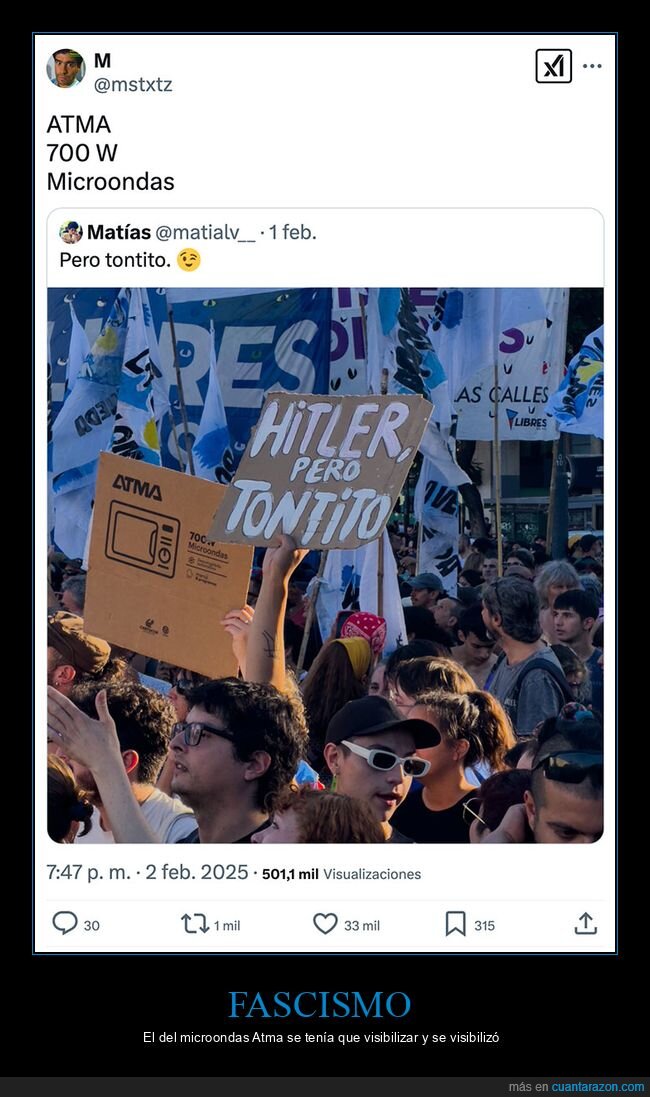Click the share upload icon
The width and height of the screenshot is (650, 1097).
click(586, 923)
